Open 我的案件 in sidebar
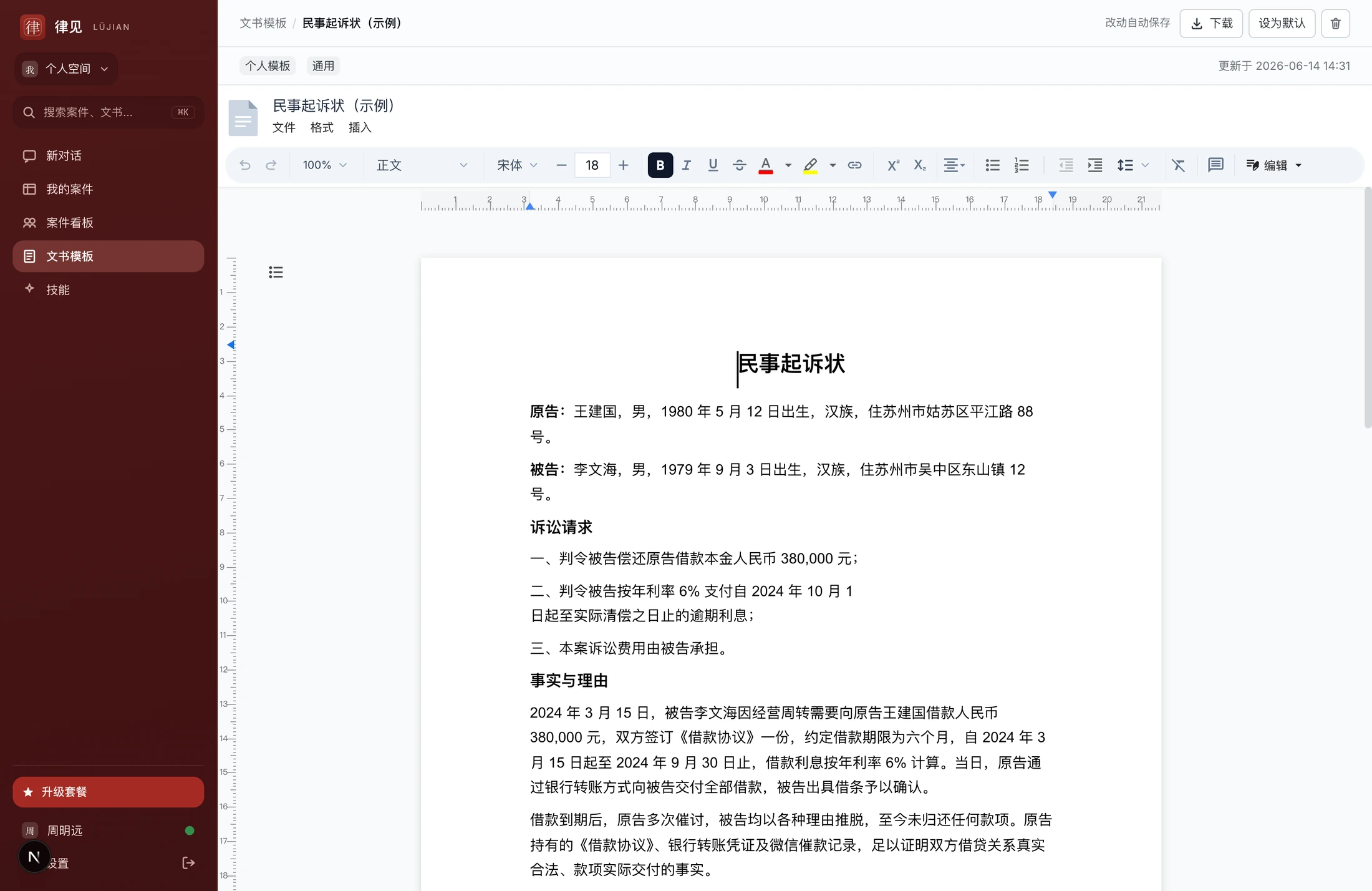 [109, 189]
